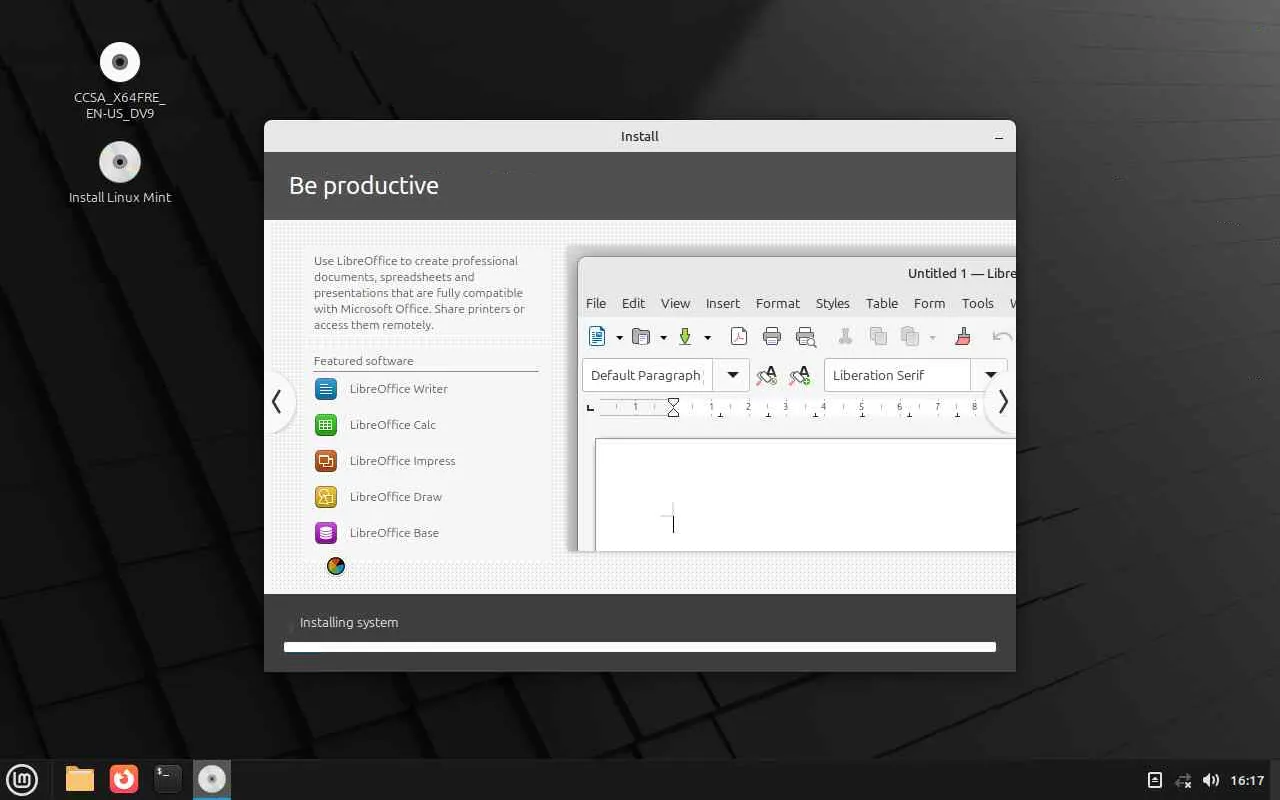1280x800 pixels.
Task: Open the Styles menu
Action: click(832, 303)
